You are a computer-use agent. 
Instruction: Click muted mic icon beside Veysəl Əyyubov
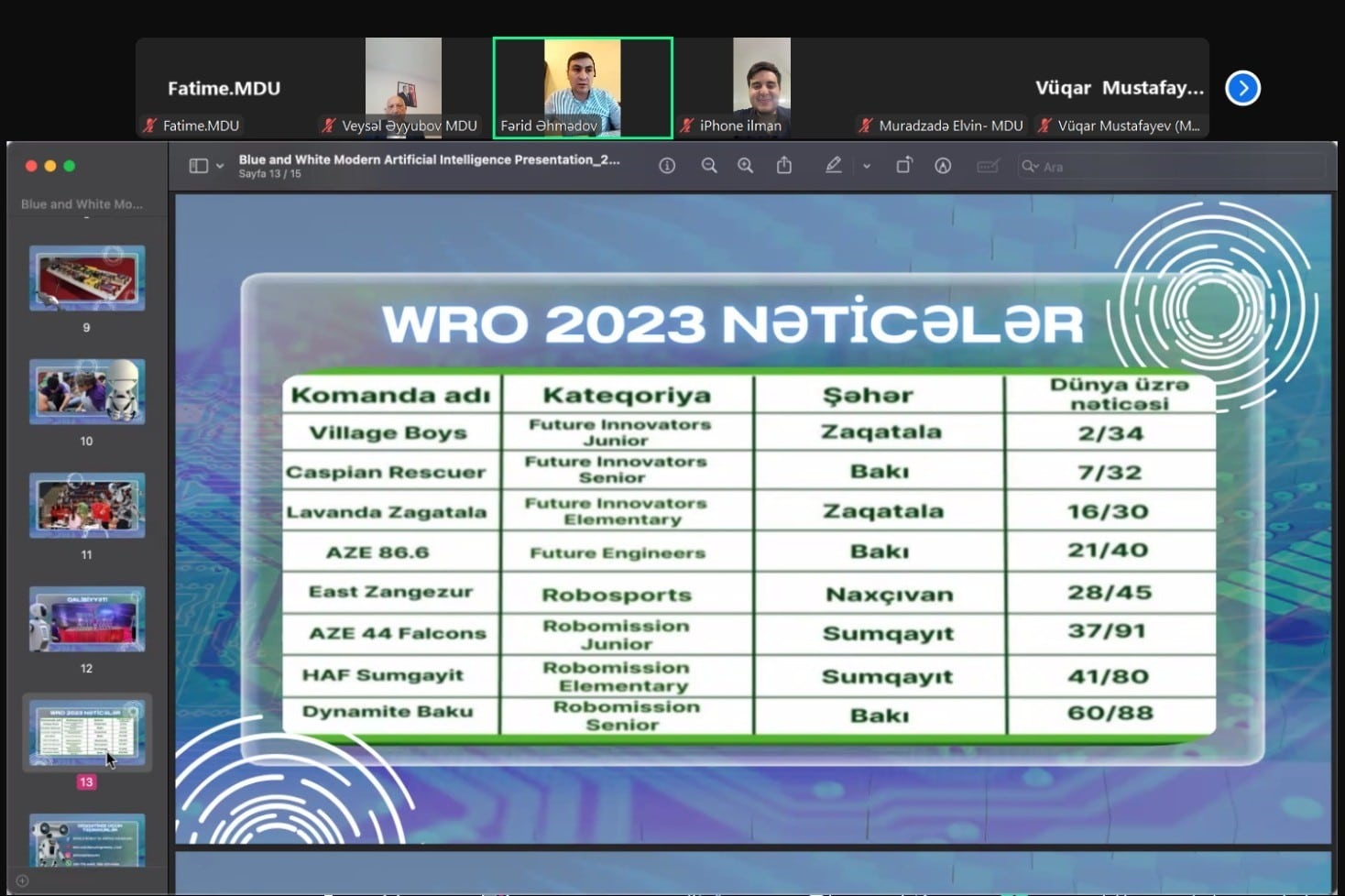(x=329, y=126)
